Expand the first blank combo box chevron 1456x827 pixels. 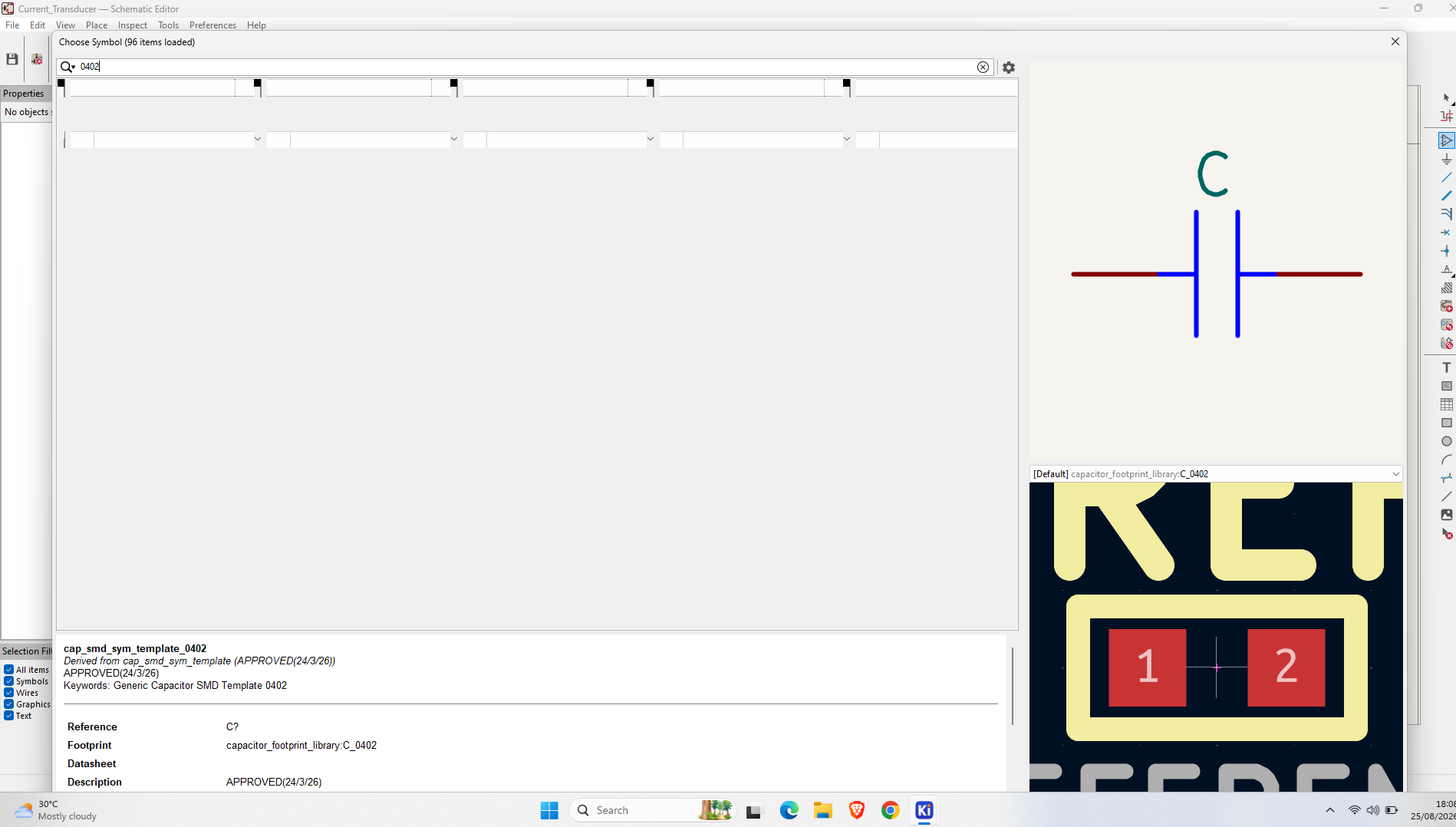(x=258, y=140)
